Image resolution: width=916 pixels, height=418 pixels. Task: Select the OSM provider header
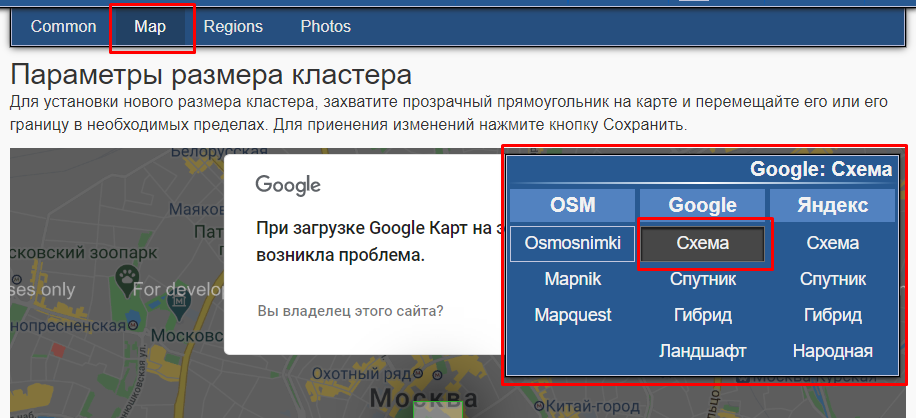(x=572, y=205)
